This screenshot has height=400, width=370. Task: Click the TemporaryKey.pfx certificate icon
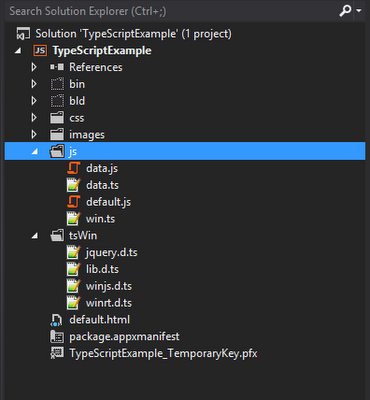click(x=57, y=353)
